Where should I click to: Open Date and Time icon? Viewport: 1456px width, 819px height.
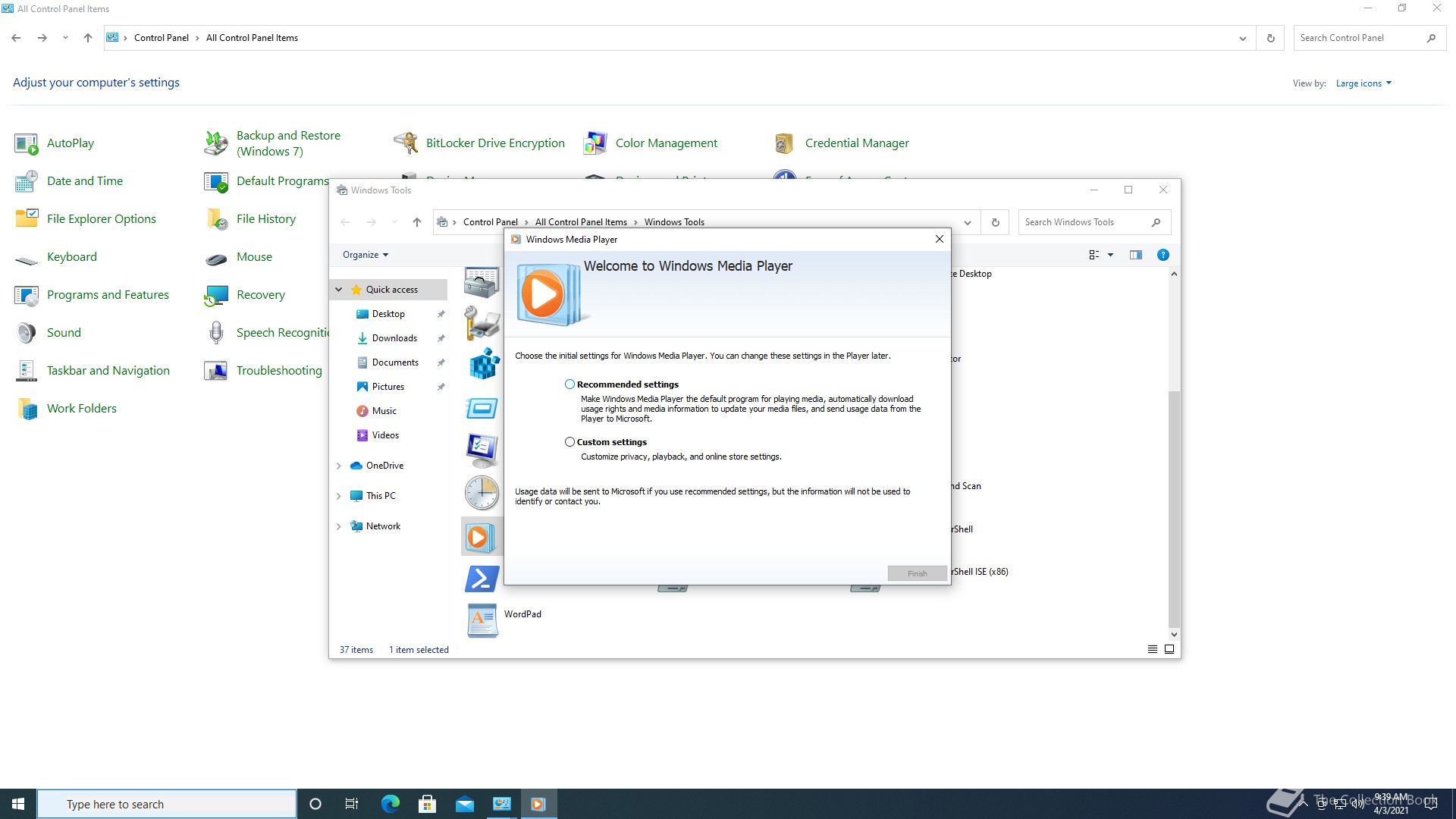(27, 181)
